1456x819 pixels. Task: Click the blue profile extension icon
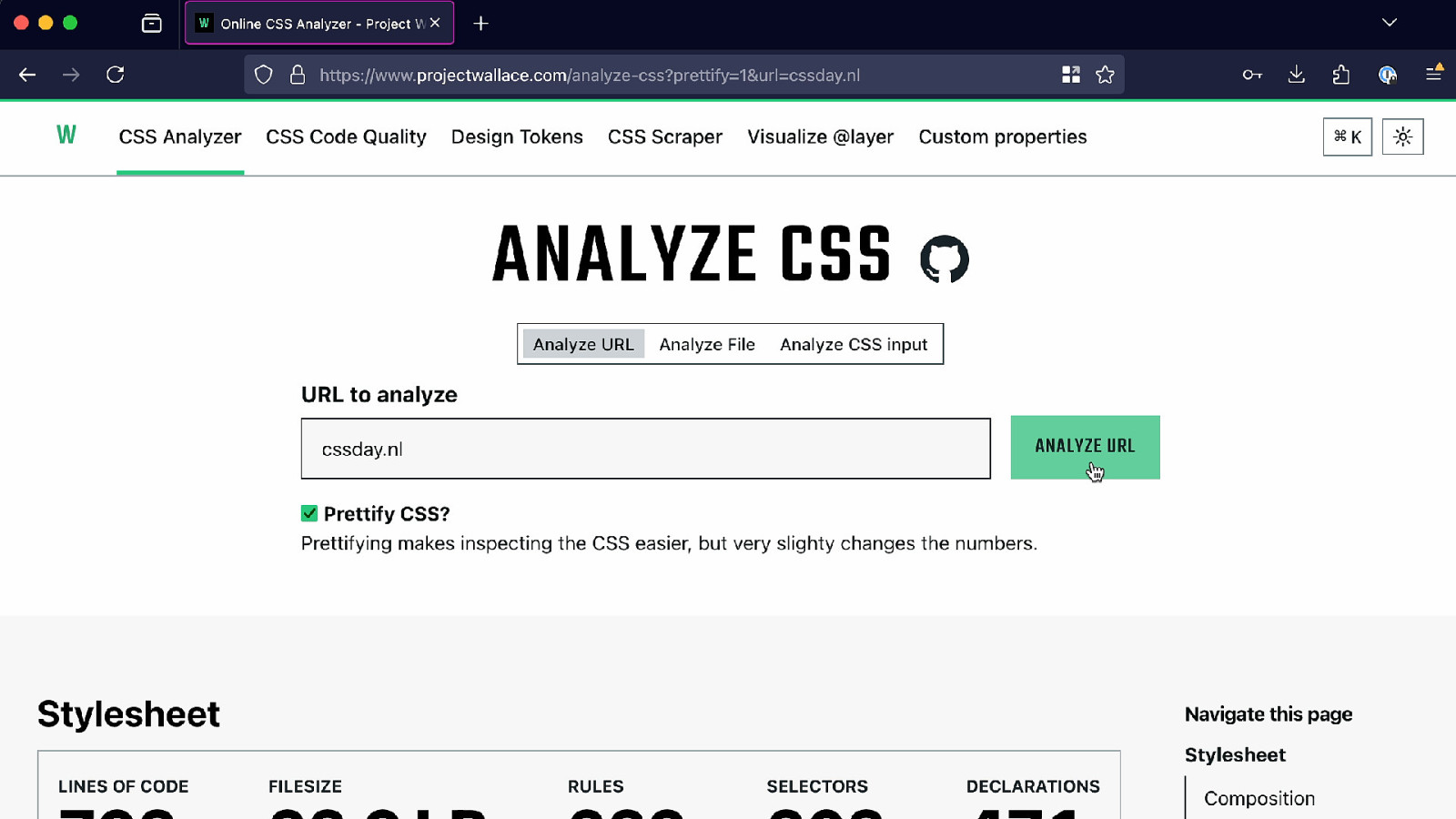(x=1388, y=75)
